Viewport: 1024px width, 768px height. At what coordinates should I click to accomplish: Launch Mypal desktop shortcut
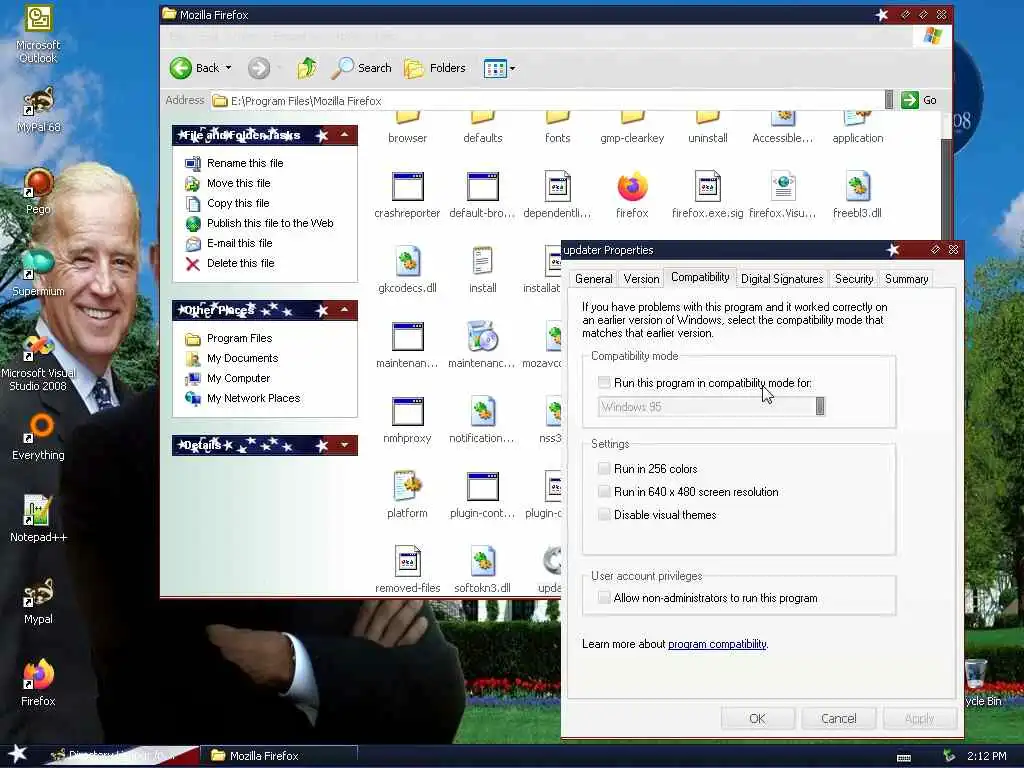[x=38, y=601]
